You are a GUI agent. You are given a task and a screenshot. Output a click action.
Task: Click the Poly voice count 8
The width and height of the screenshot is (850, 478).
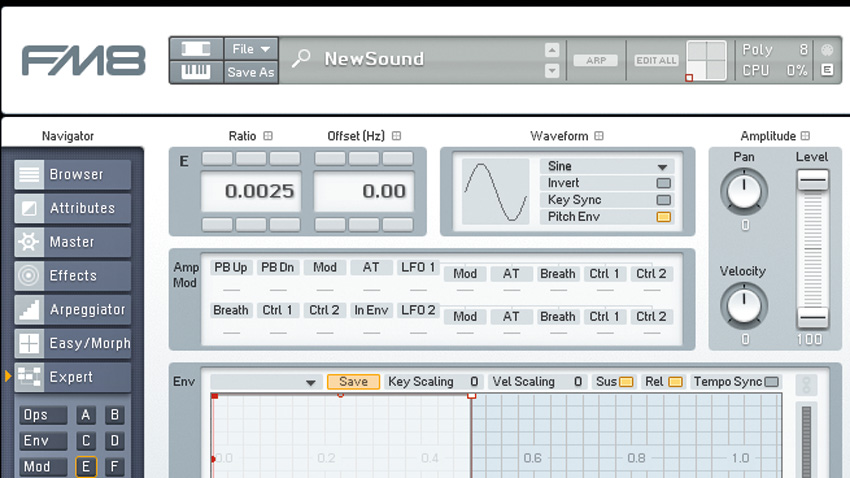[x=803, y=50]
